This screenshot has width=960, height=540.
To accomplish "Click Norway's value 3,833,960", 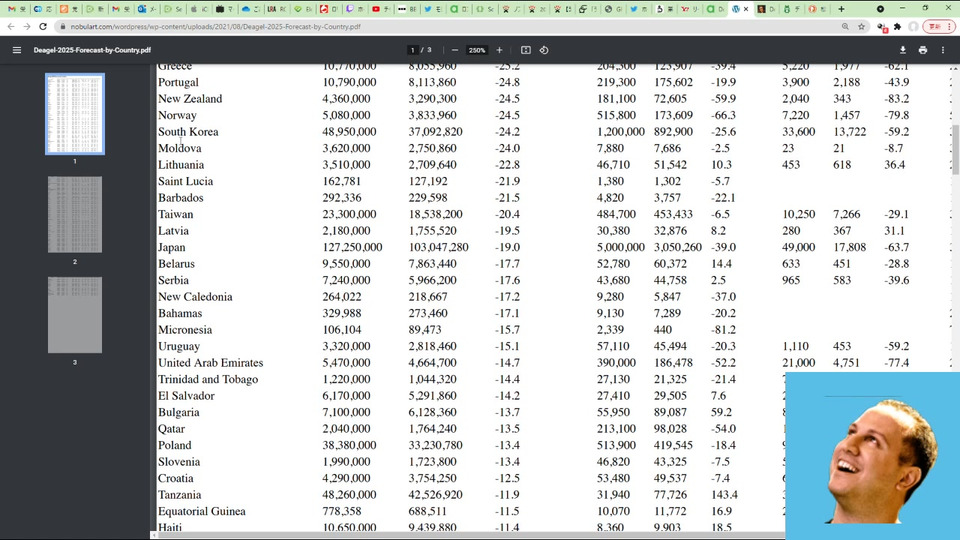I will (433, 115).
